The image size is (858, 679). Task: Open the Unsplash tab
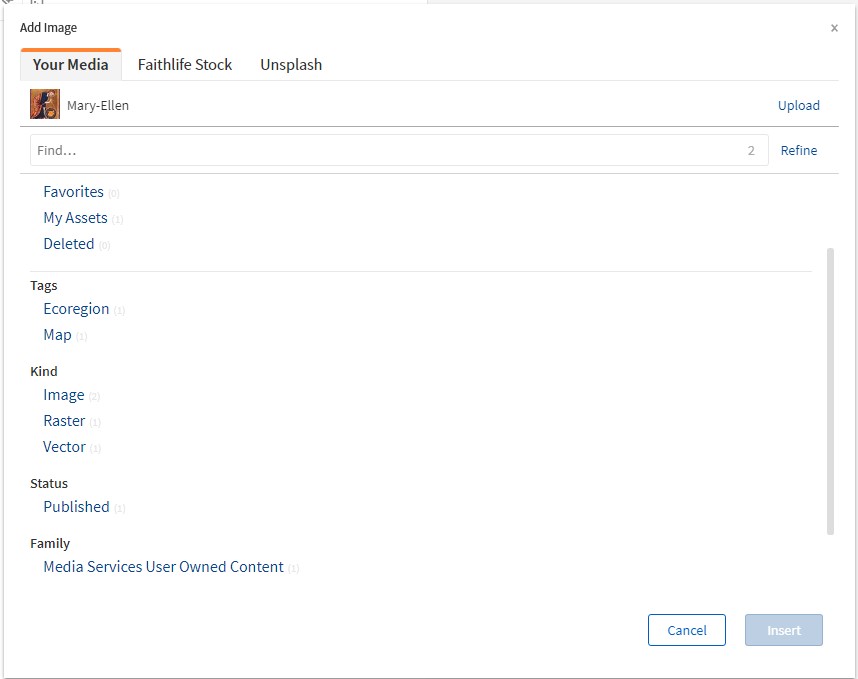(291, 64)
